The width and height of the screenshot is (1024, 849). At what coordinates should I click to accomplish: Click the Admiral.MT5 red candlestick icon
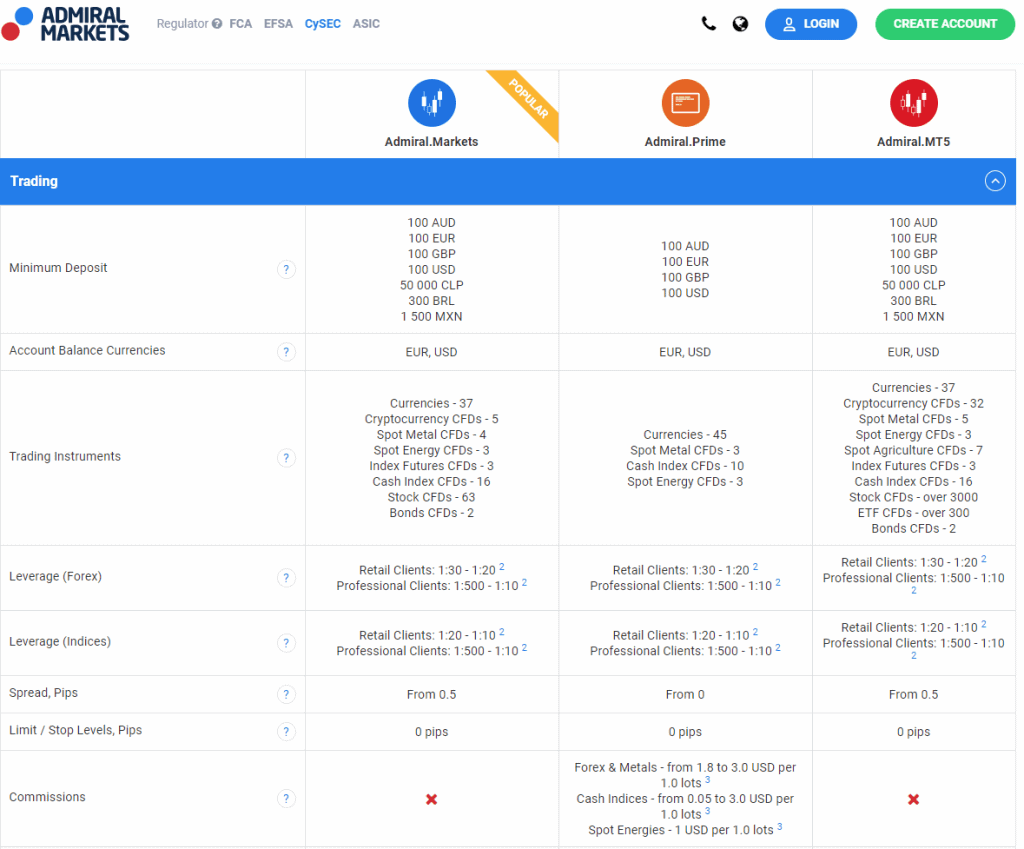tap(914, 103)
